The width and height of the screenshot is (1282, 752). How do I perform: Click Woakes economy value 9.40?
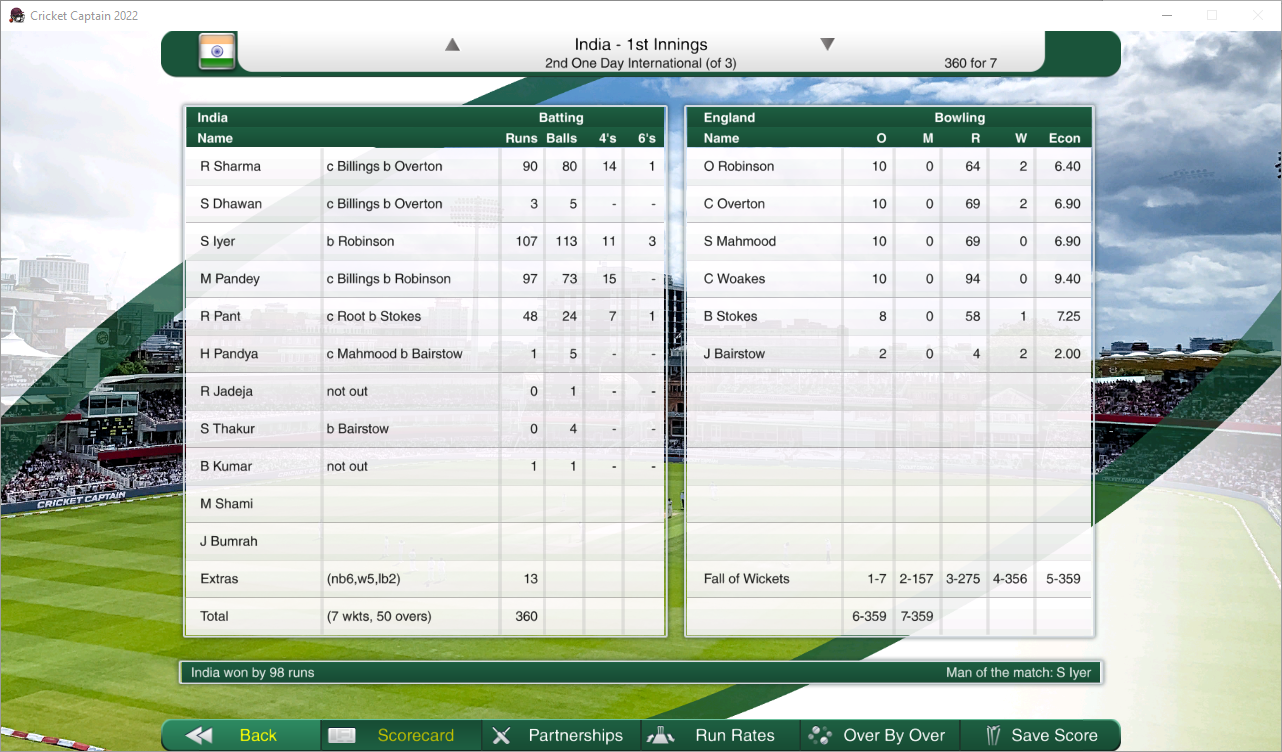coord(1067,279)
